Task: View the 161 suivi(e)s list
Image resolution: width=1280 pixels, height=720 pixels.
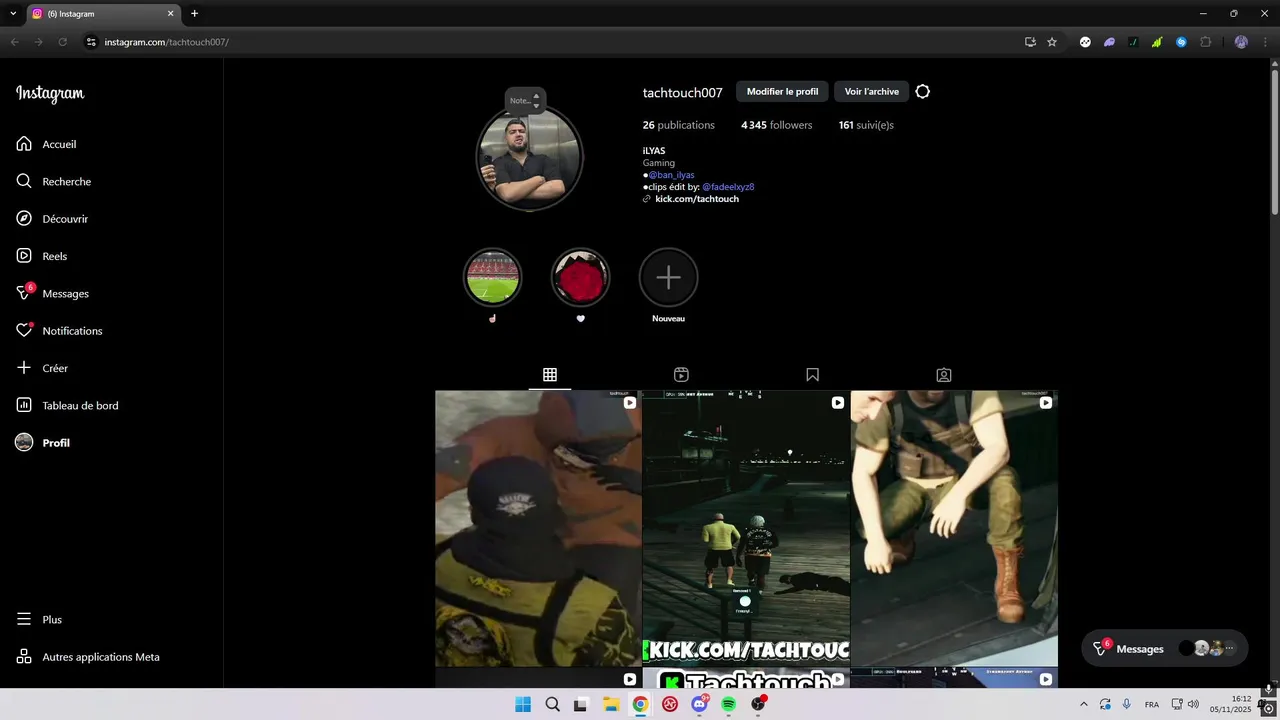Action: click(866, 125)
